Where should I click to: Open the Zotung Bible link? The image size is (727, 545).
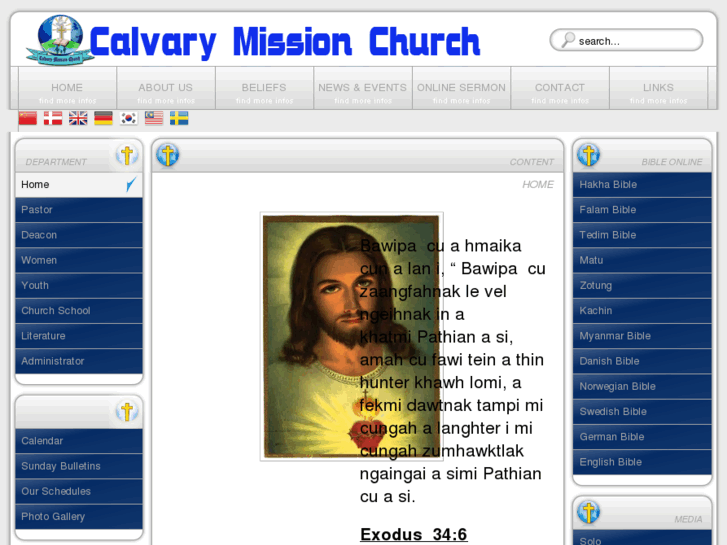tap(642, 285)
